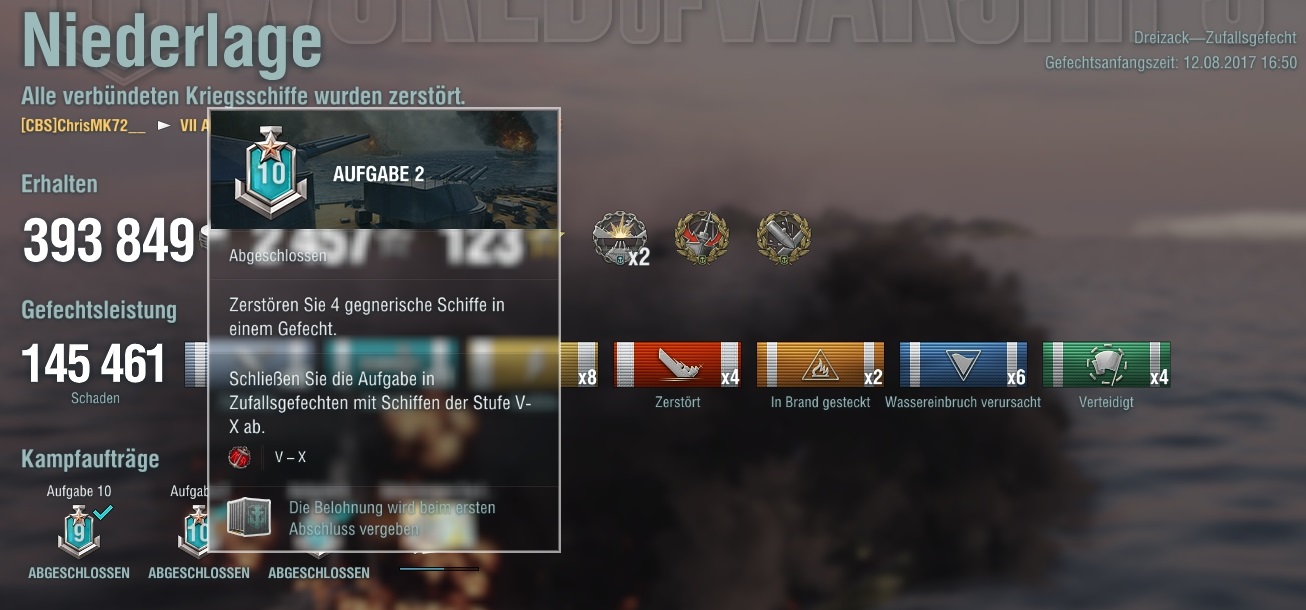Click the red ship-type icon beside V – X
The image size is (1306, 610).
point(240,457)
